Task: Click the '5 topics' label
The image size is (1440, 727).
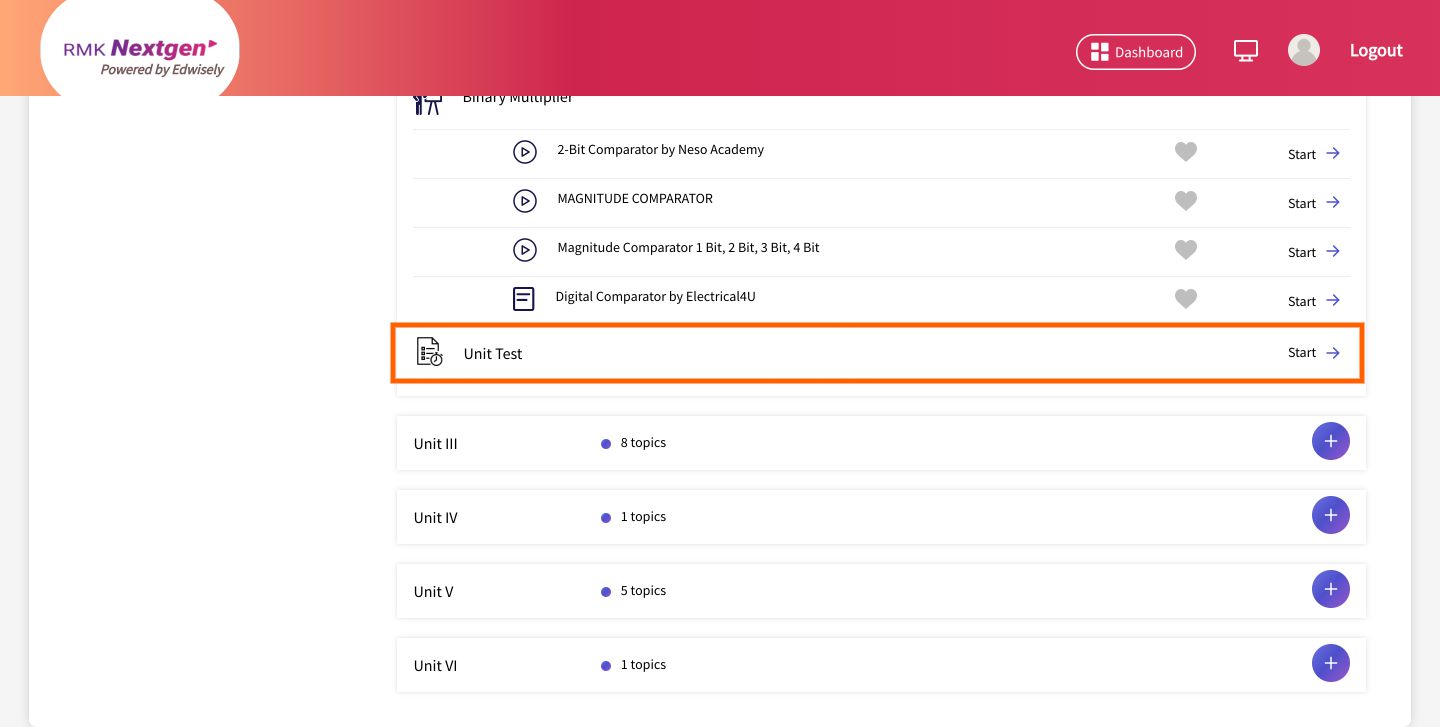Action: tap(643, 590)
